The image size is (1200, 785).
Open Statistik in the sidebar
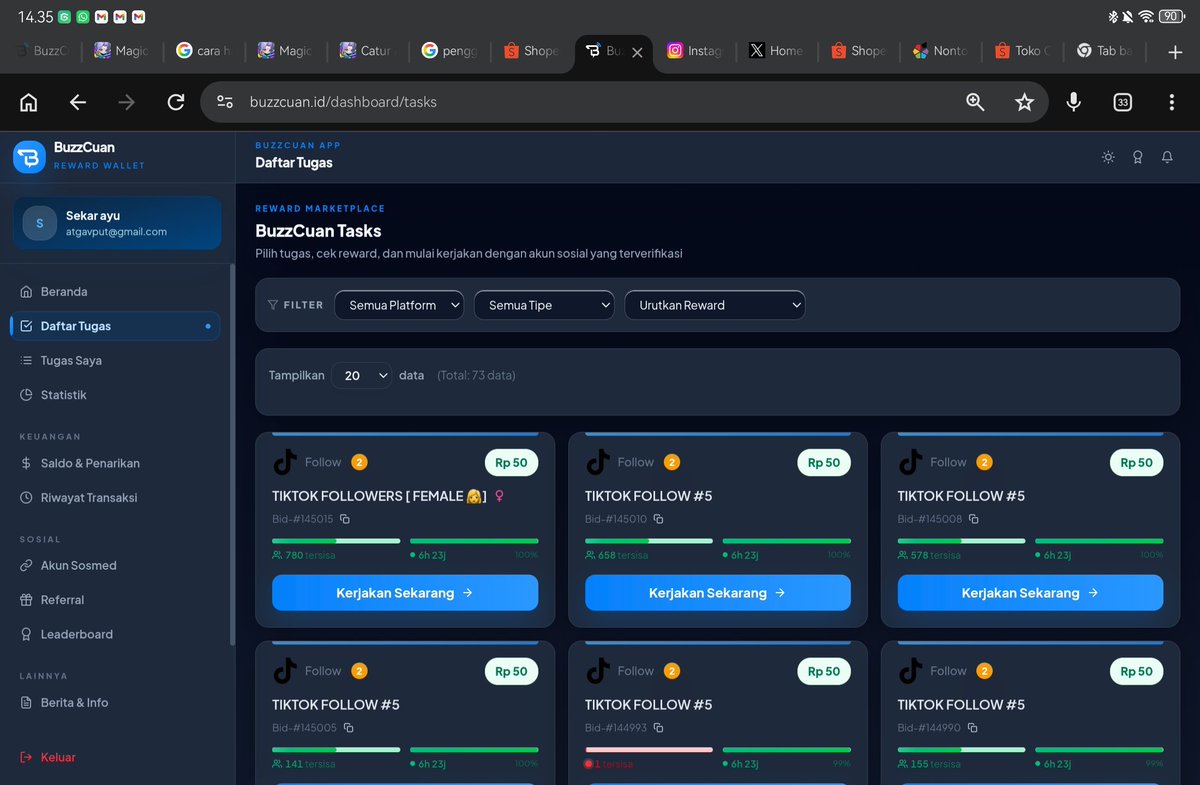pyautogui.click(x=115, y=395)
